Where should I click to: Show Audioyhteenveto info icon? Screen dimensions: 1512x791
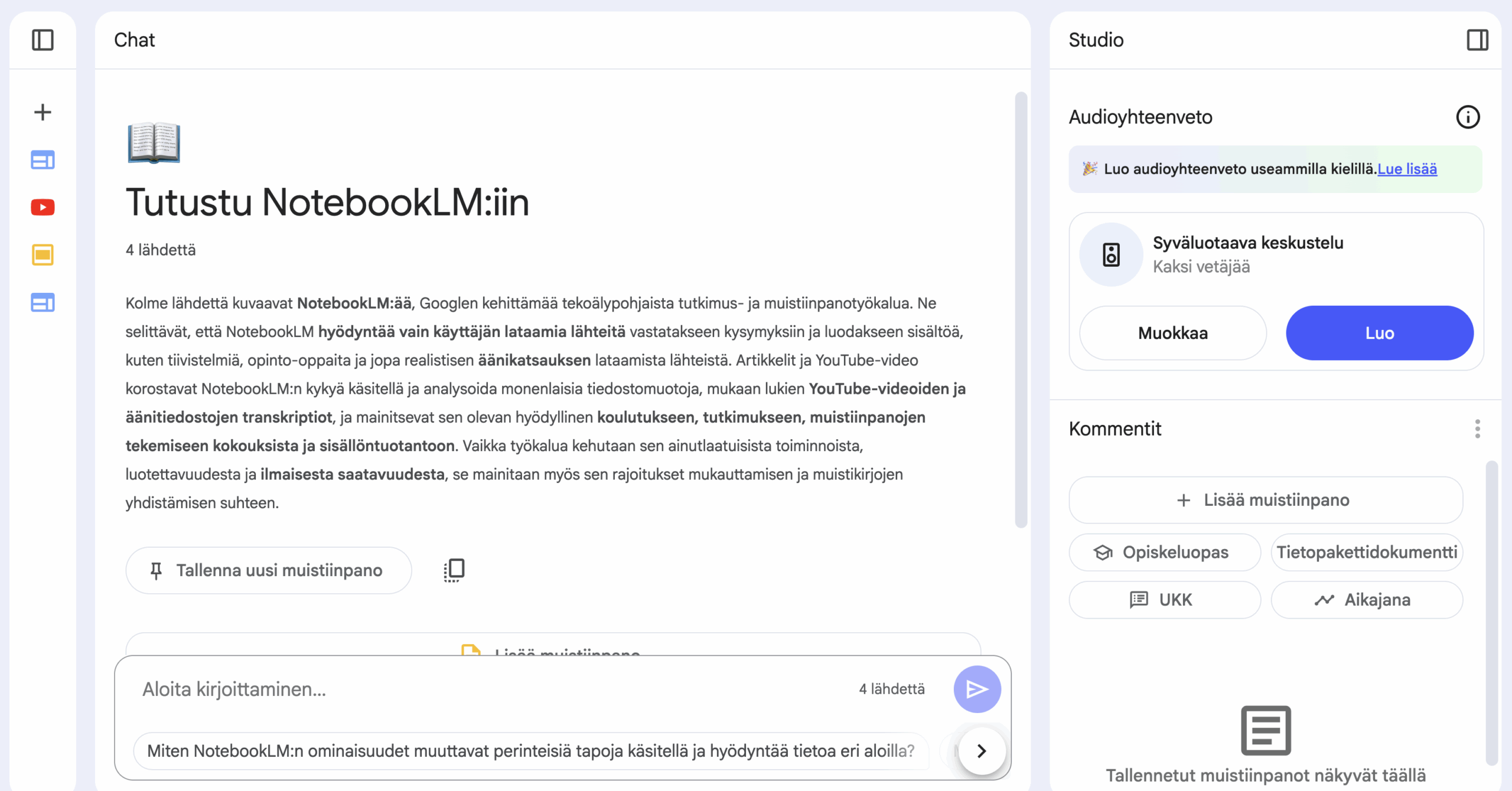pyautogui.click(x=1468, y=117)
